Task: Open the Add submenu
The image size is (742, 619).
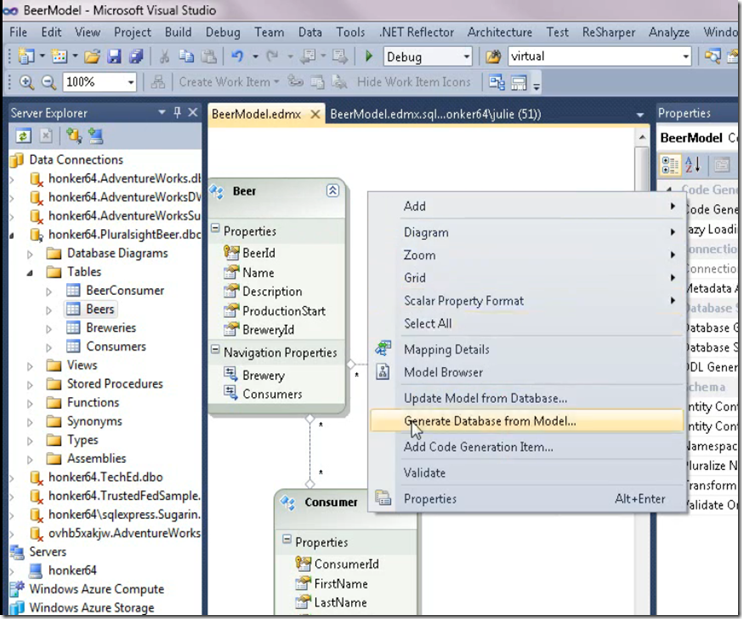Action: (x=527, y=206)
